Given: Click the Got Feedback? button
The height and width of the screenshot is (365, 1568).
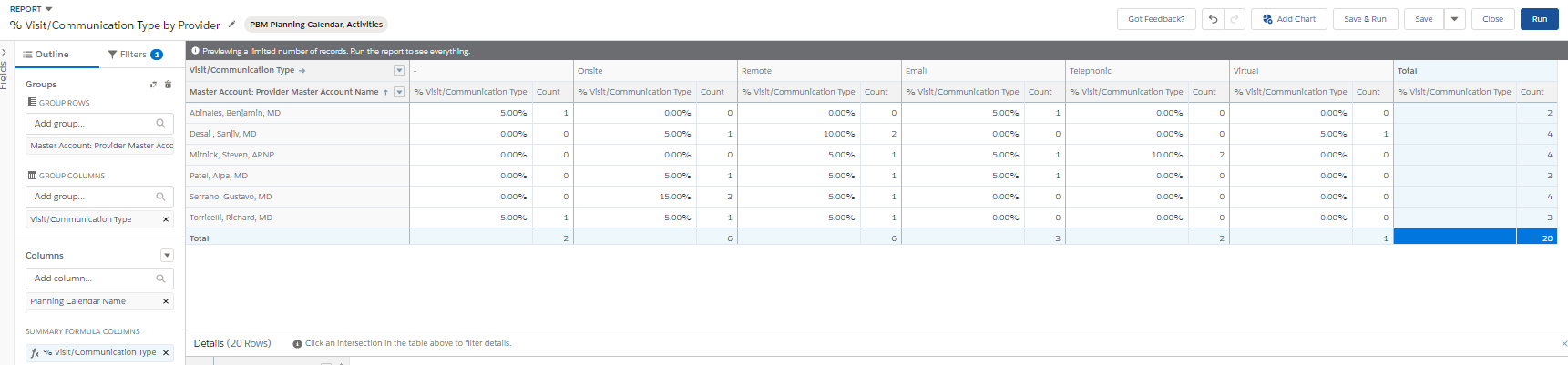Looking at the screenshot, I should [1156, 19].
